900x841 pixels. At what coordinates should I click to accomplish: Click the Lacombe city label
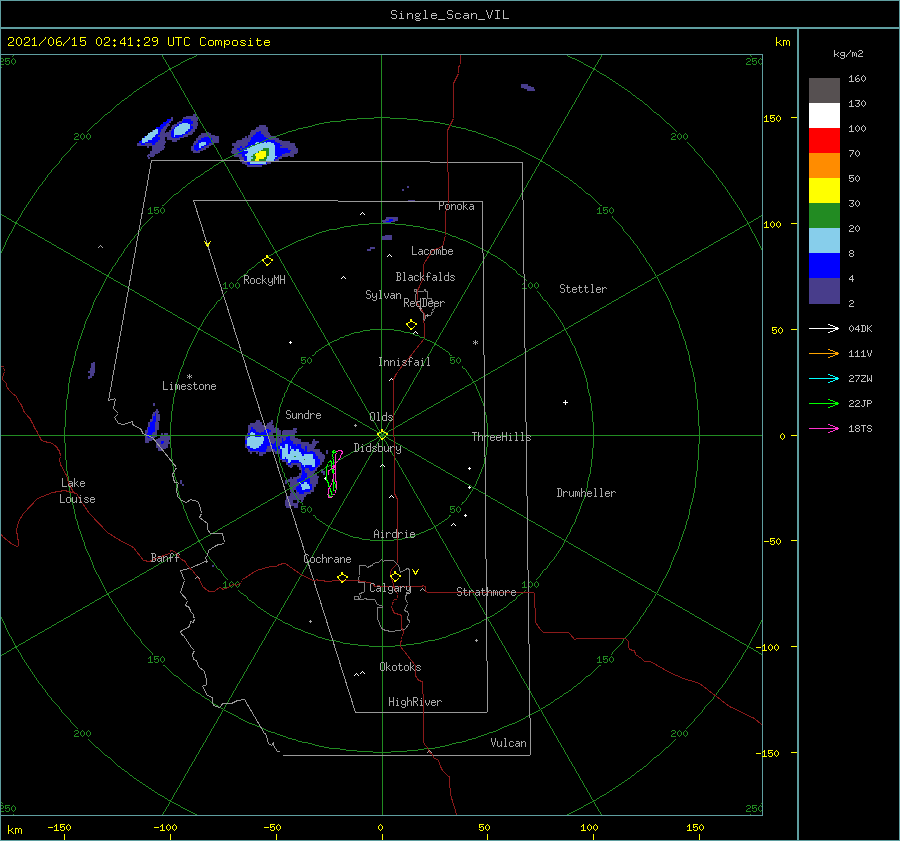point(432,251)
